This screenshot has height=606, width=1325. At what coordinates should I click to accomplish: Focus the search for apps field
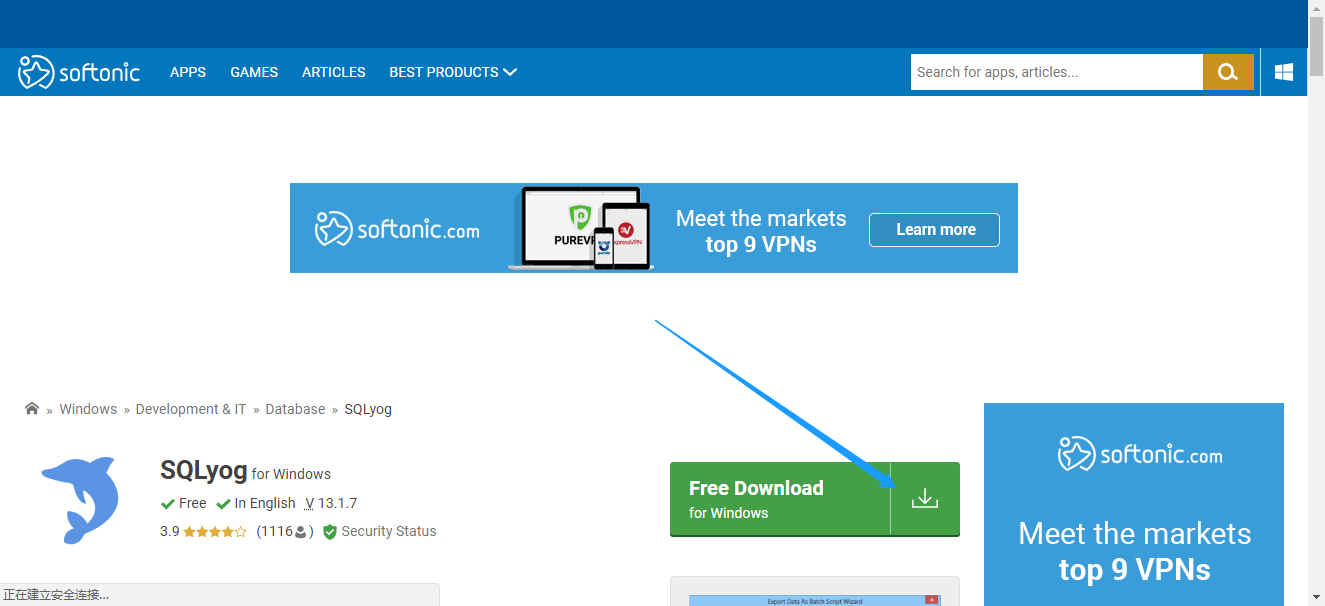1056,72
